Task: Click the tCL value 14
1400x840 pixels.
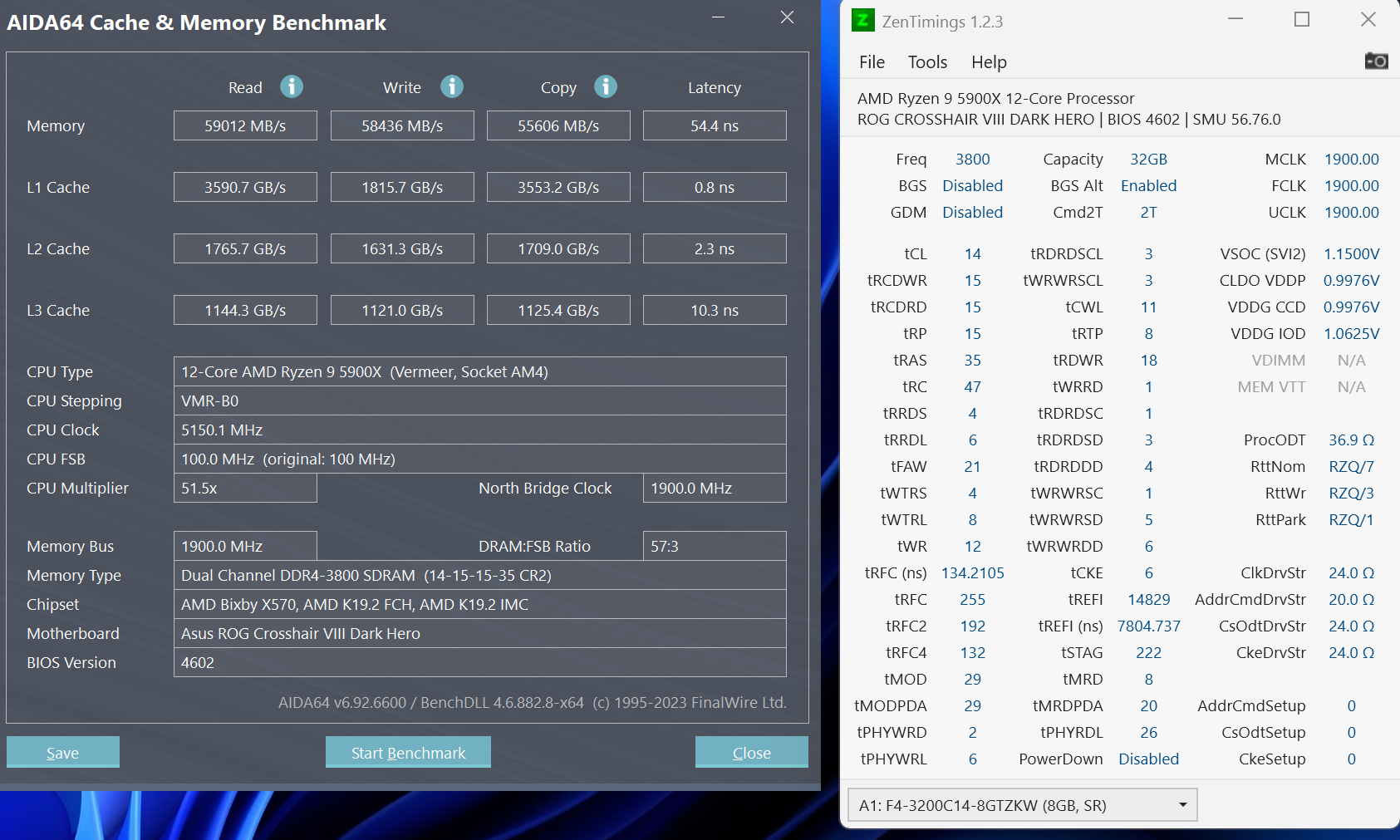Action: pyautogui.click(x=972, y=253)
